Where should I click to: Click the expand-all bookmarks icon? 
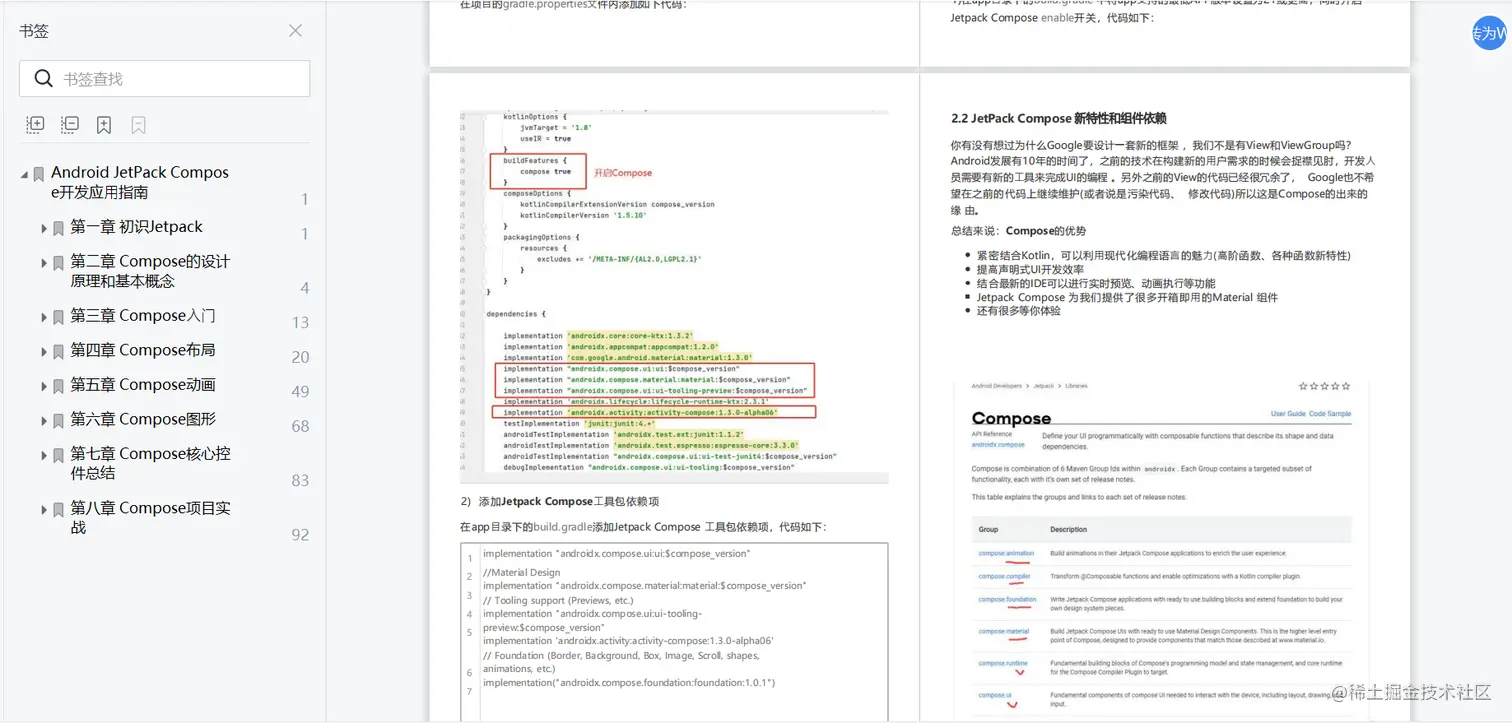pyautogui.click(x=35, y=125)
